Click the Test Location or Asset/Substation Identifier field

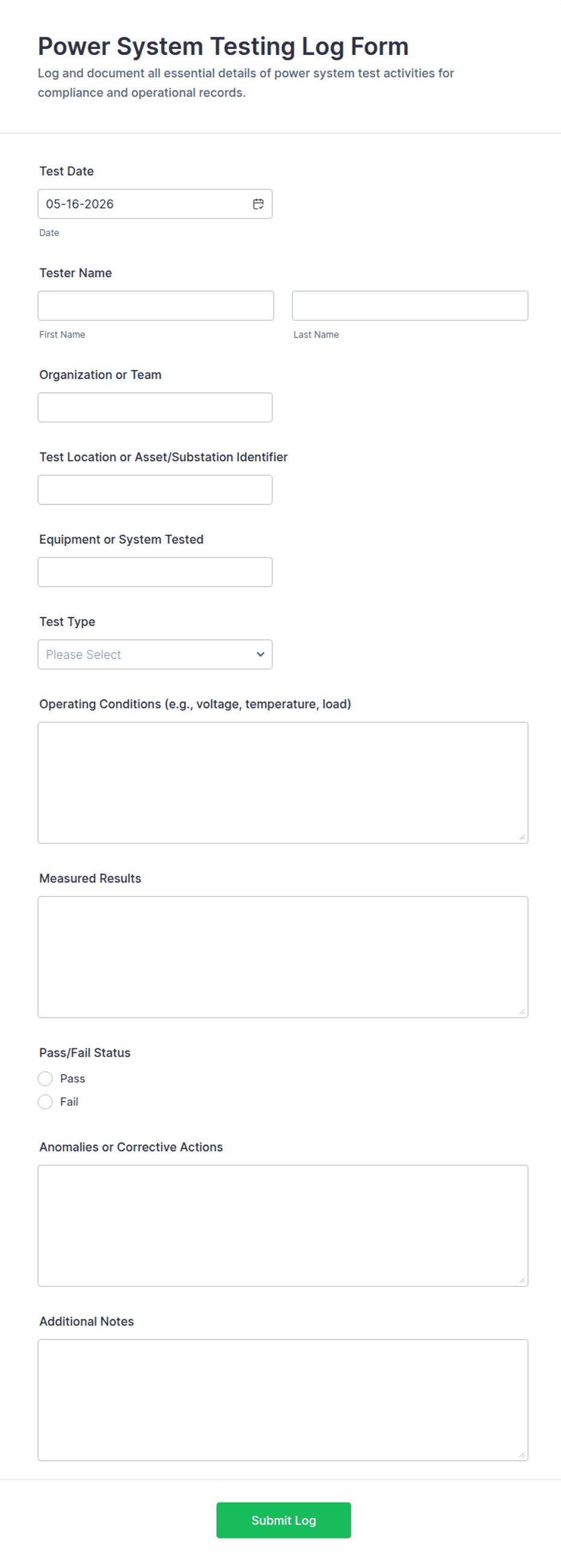155,489
